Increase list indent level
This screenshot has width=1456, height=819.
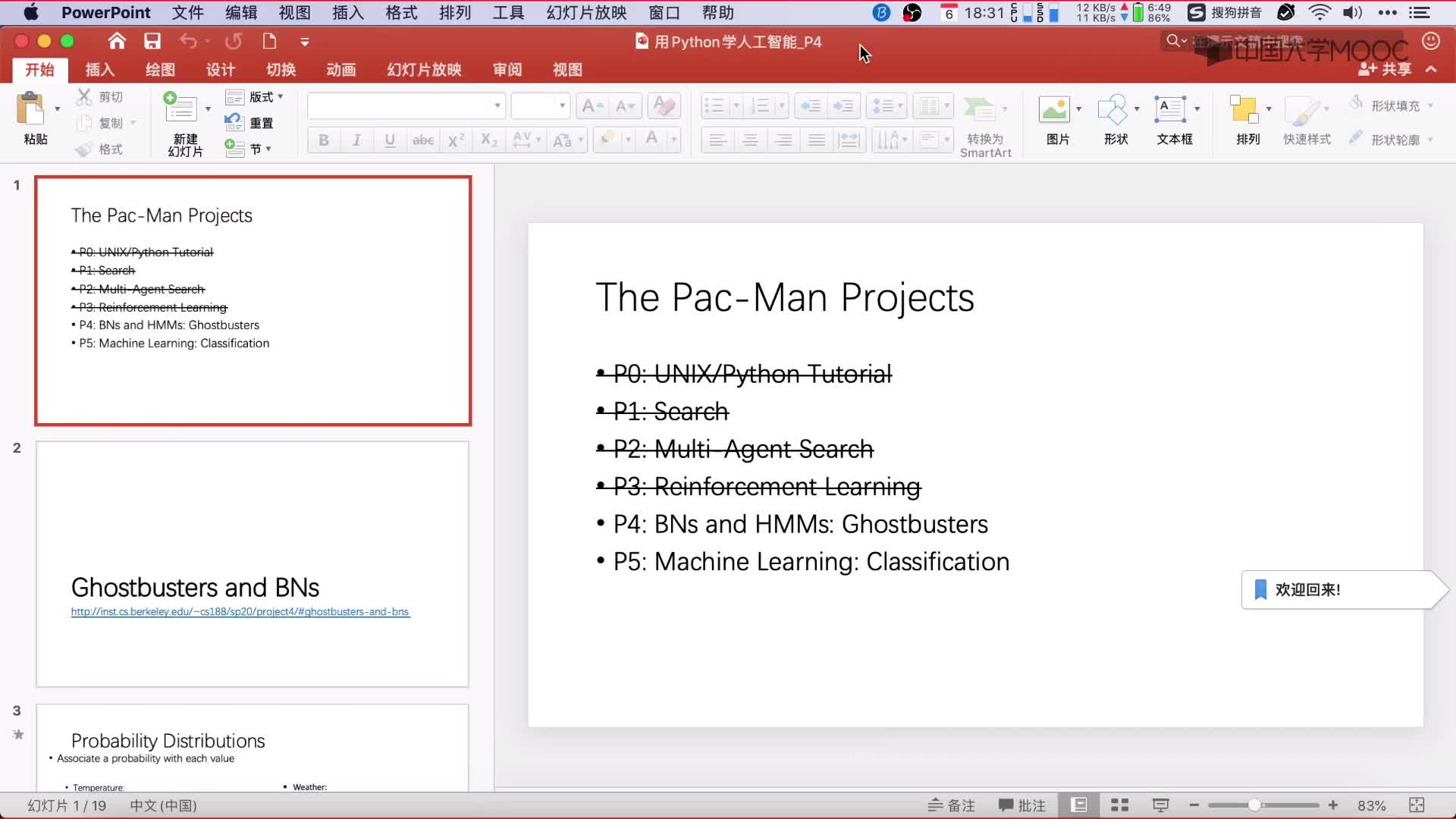pos(843,106)
